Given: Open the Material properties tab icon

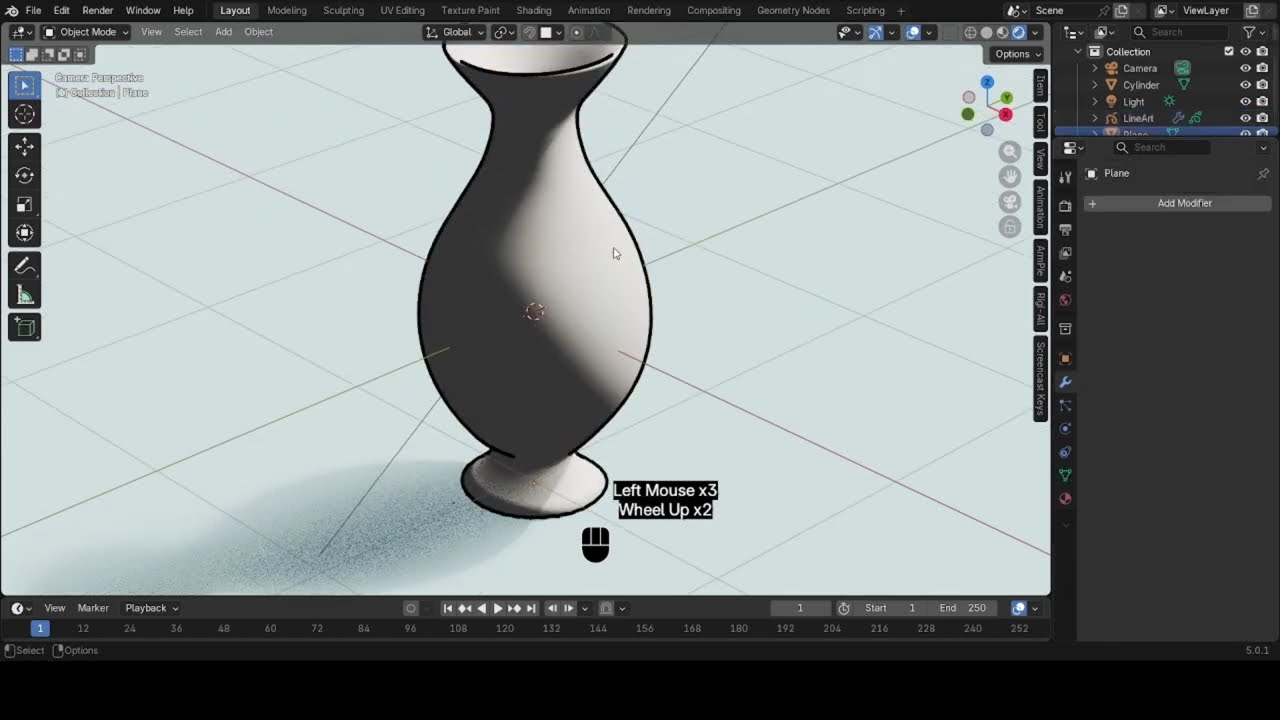Looking at the screenshot, I should click(x=1065, y=499).
